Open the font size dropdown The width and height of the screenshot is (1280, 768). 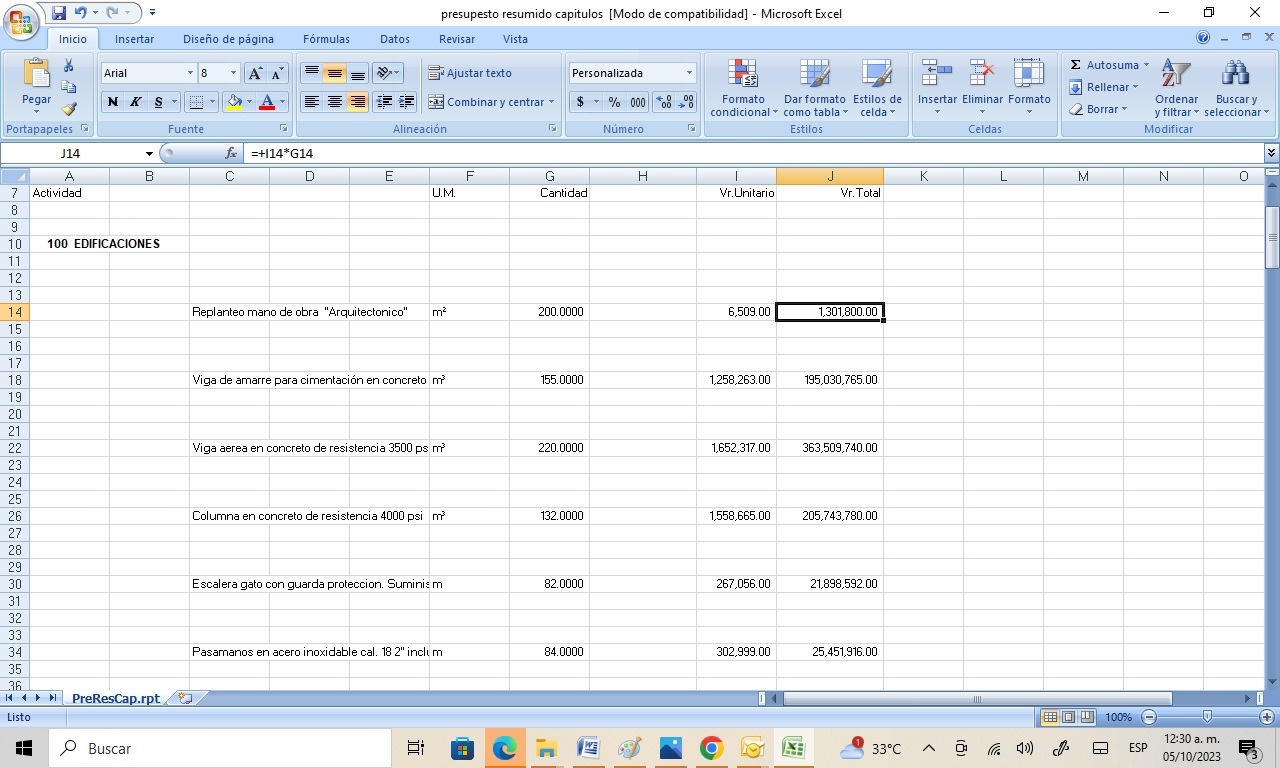234,73
